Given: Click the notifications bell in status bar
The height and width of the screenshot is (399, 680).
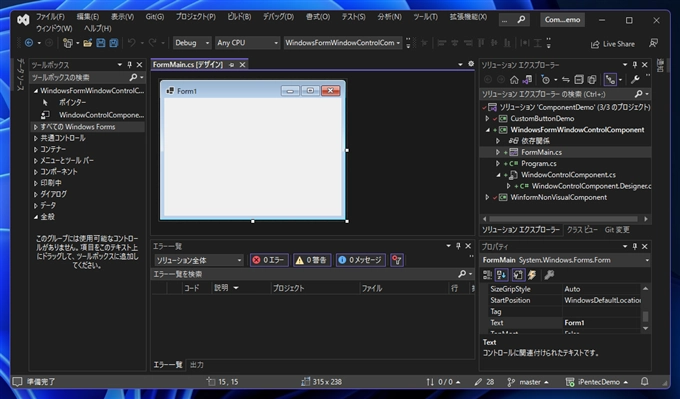Looking at the screenshot, I should (x=645, y=382).
